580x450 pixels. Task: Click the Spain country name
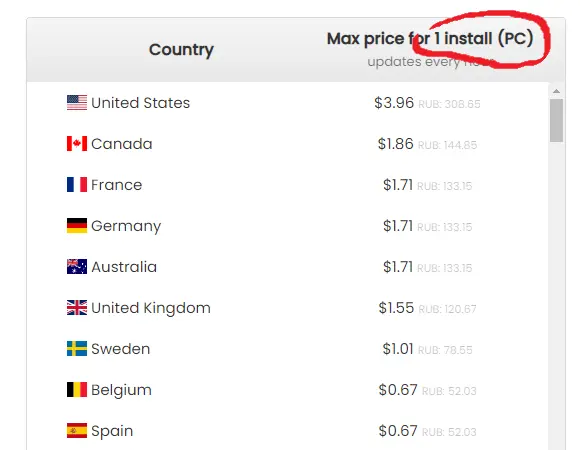(112, 432)
